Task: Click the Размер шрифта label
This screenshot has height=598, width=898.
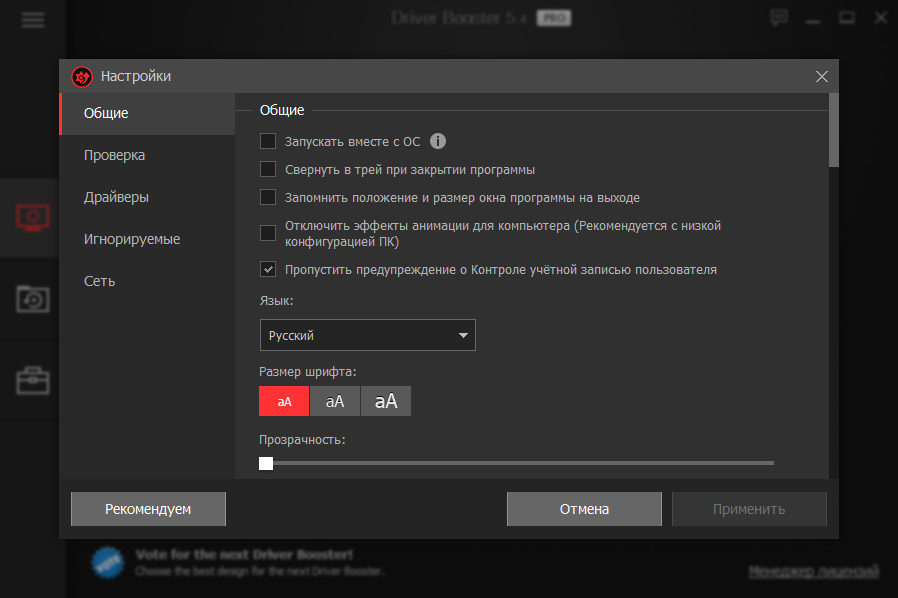Action: click(308, 372)
